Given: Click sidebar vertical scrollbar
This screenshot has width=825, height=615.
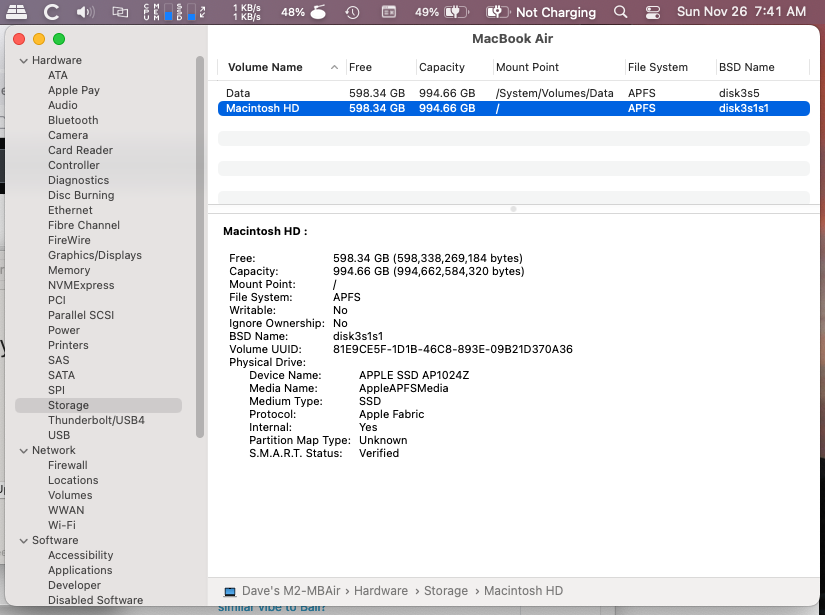Looking at the screenshot, I should coord(200,247).
